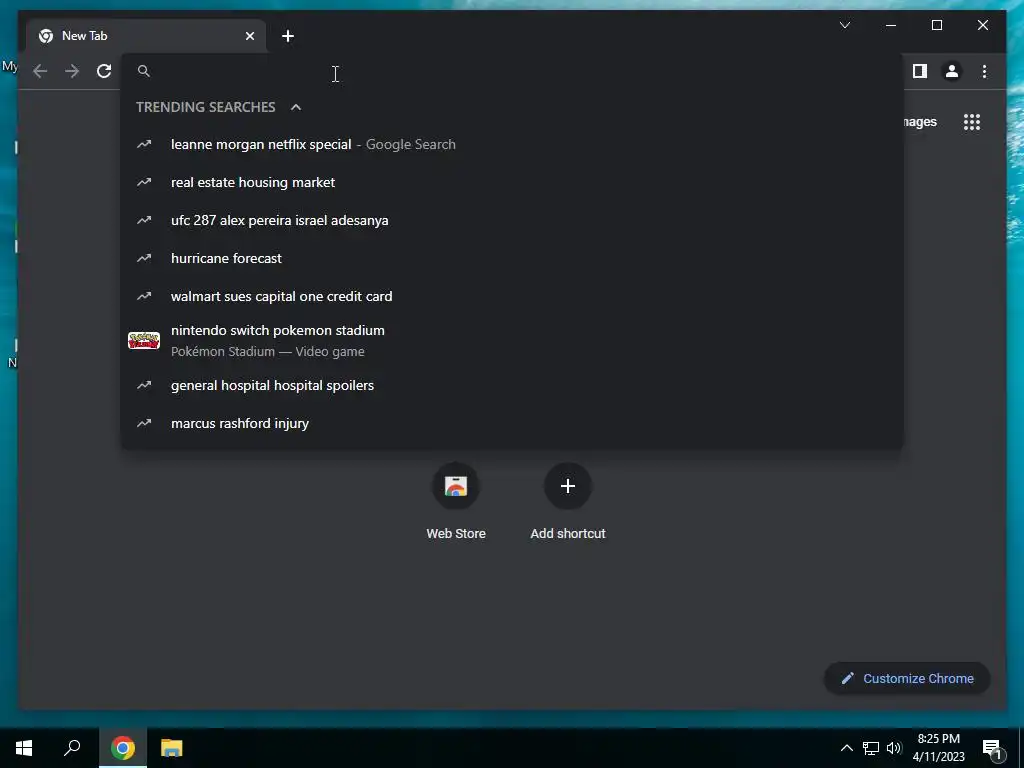The height and width of the screenshot is (768, 1024).
Task: Select 'nintendo switch pokemon stadium' suggestion
Action: point(512,340)
